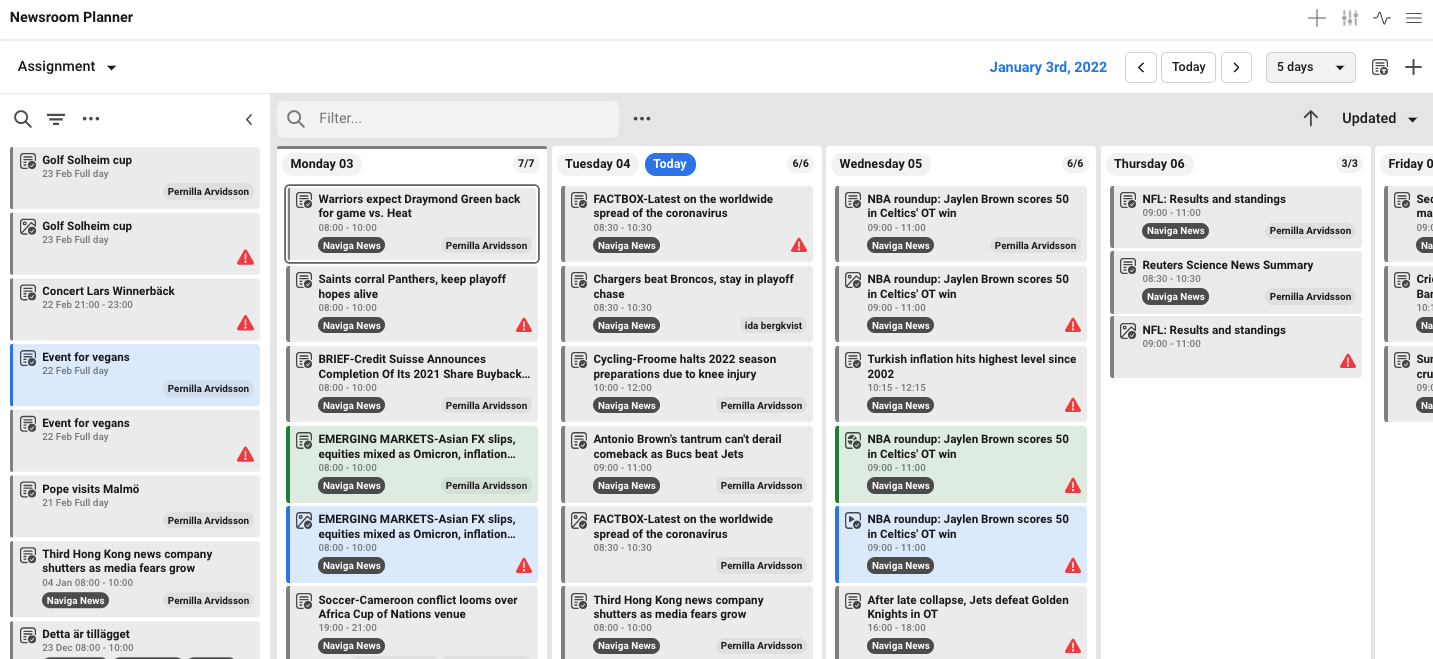1433x659 pixels.
Task: Expand the 5 days range dropdown
Action: [x=1310, y=67]
